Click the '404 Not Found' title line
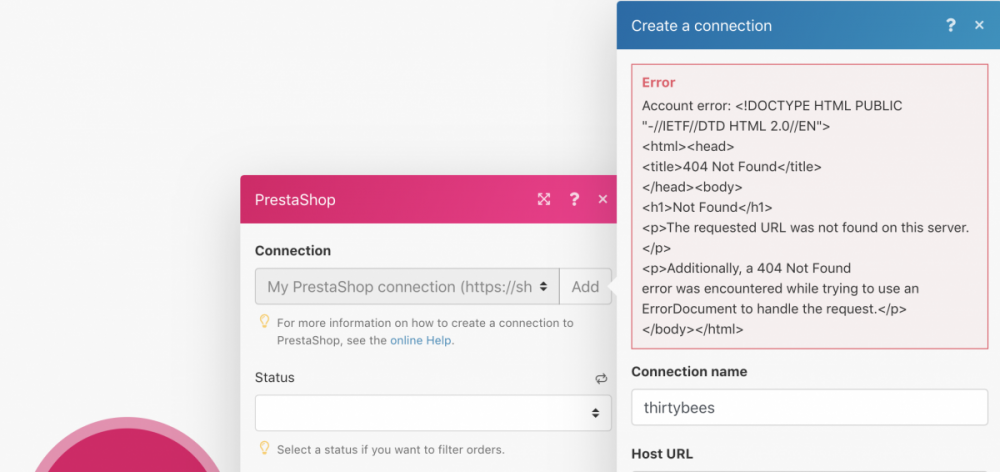 coord(732,167)
